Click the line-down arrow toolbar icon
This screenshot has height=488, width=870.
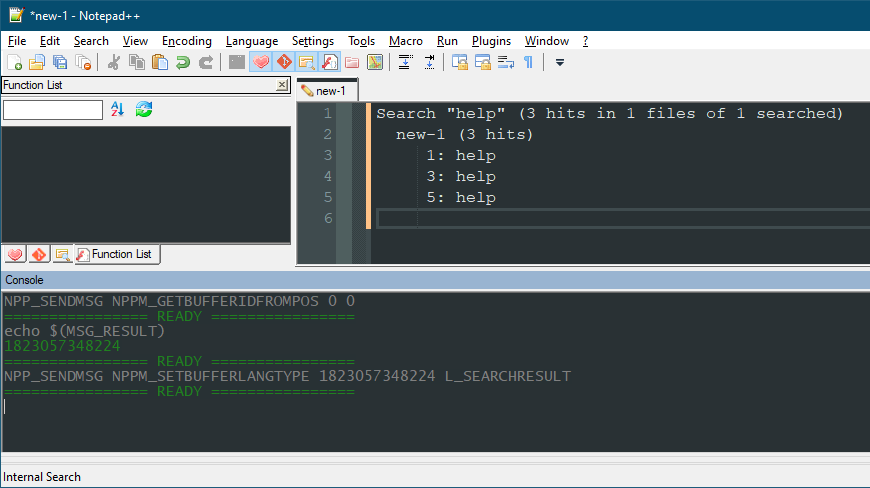(406, 62)
